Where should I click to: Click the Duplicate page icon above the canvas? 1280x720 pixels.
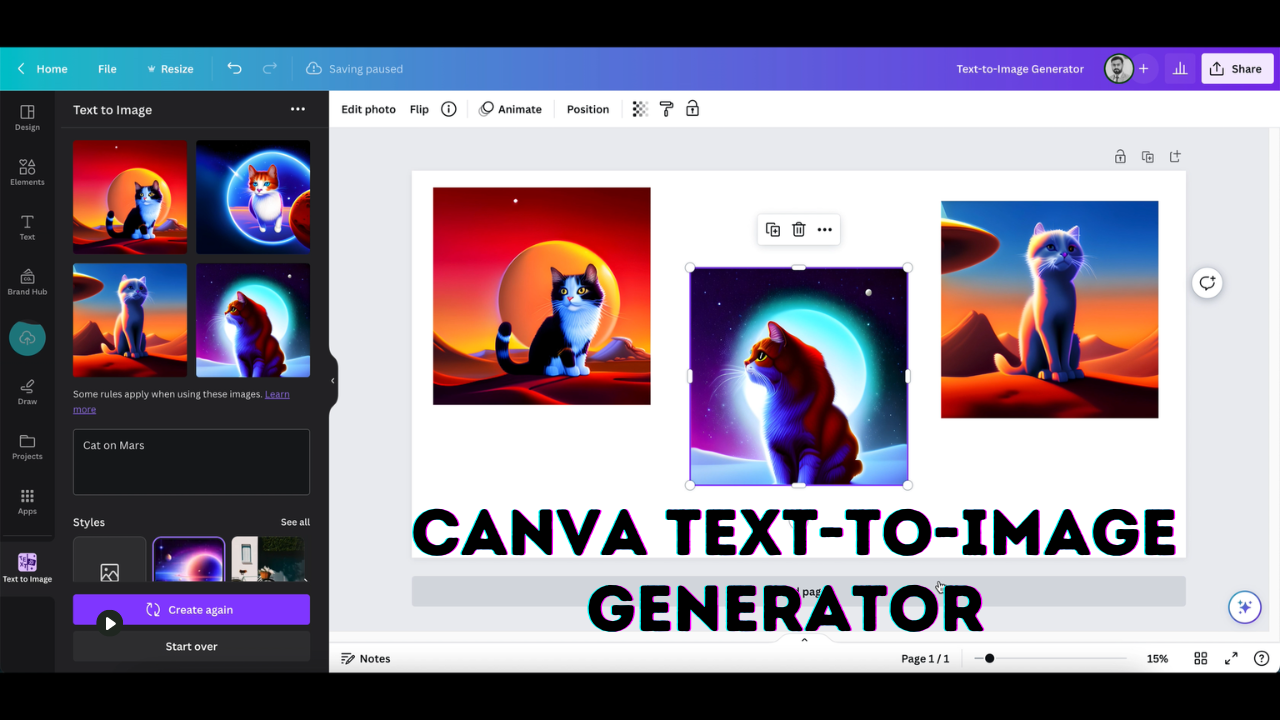1147,156
